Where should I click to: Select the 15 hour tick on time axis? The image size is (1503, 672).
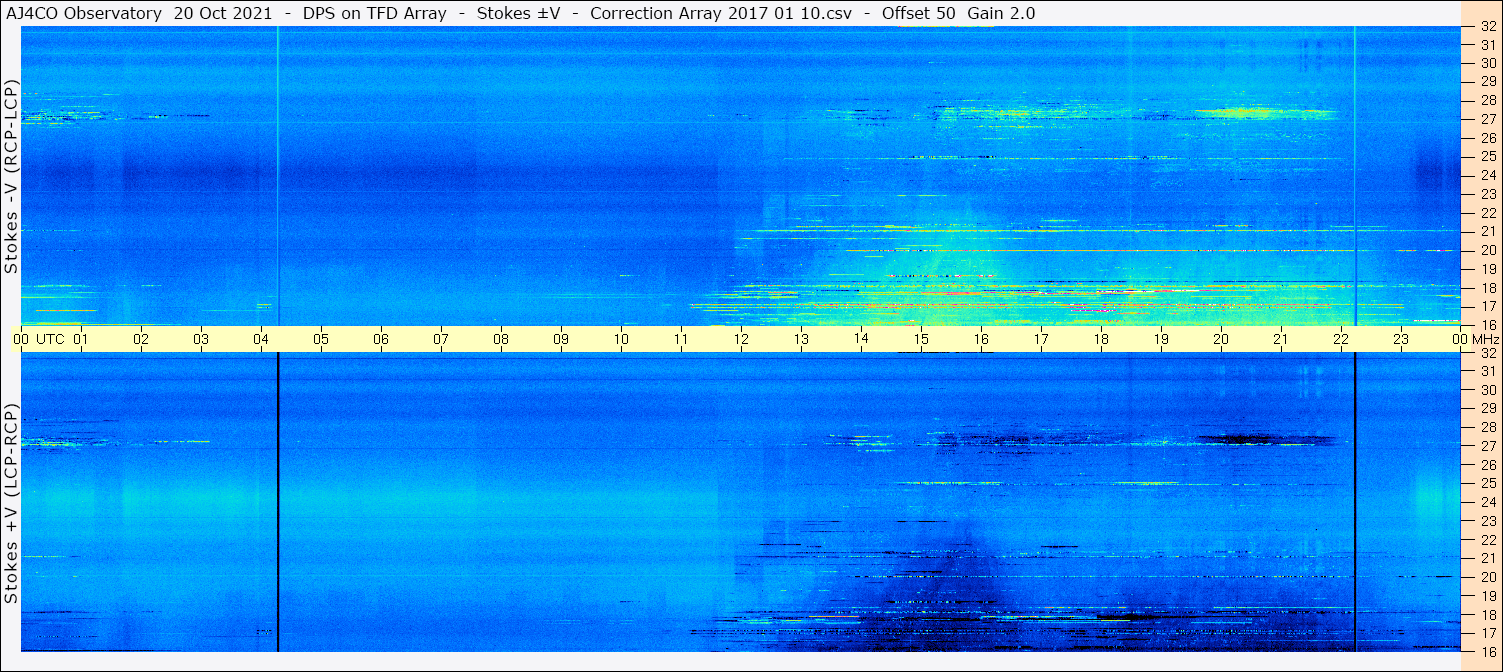[921, 339]
